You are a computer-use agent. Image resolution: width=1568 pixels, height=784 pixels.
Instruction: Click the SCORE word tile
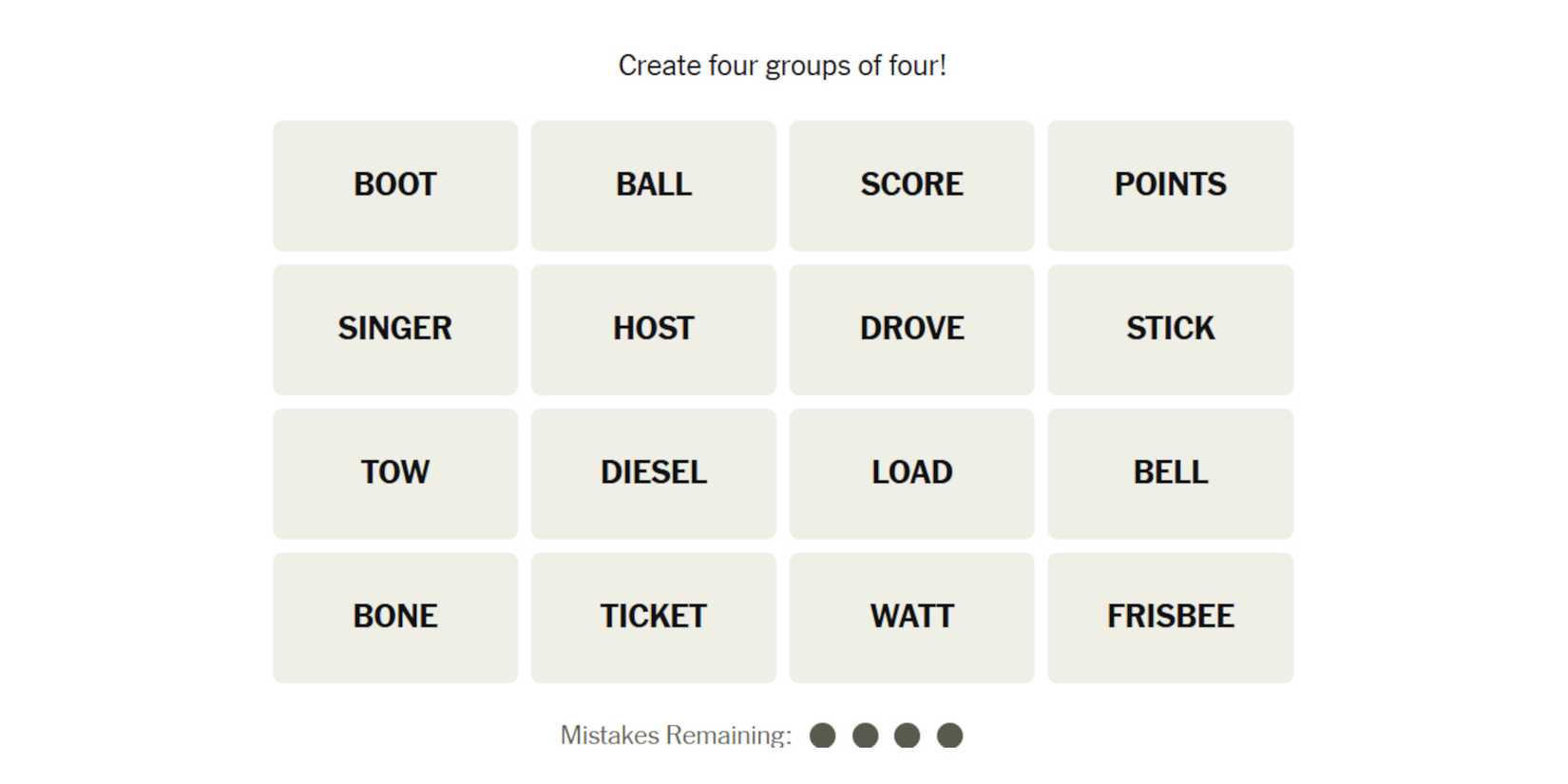[x=911, y=185]
